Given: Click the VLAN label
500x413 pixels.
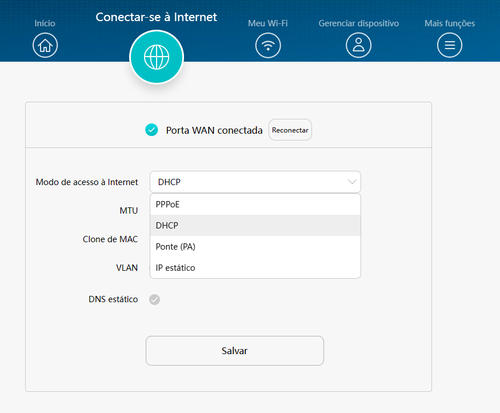Looking at the screenshot, I should pos(127,268).
